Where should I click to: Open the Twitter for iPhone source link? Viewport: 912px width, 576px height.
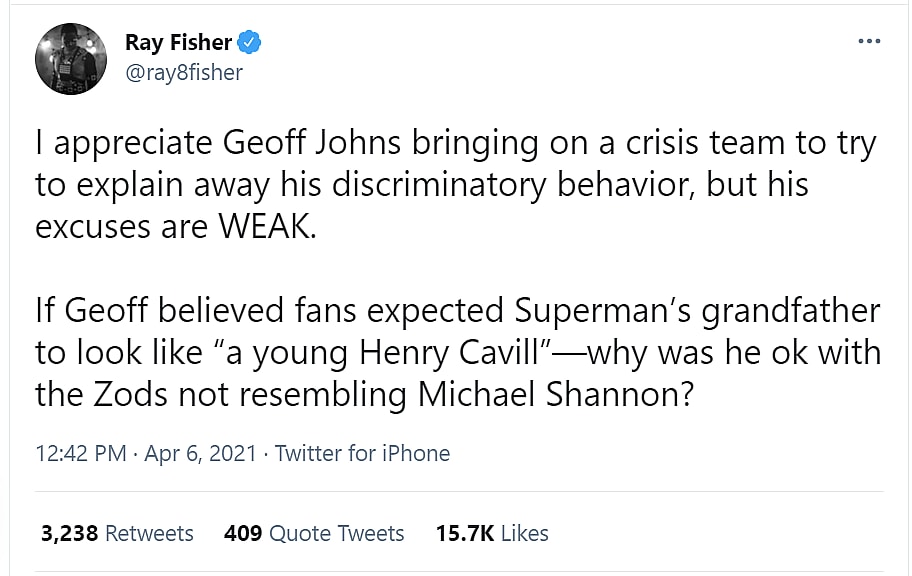pos(362,453)
